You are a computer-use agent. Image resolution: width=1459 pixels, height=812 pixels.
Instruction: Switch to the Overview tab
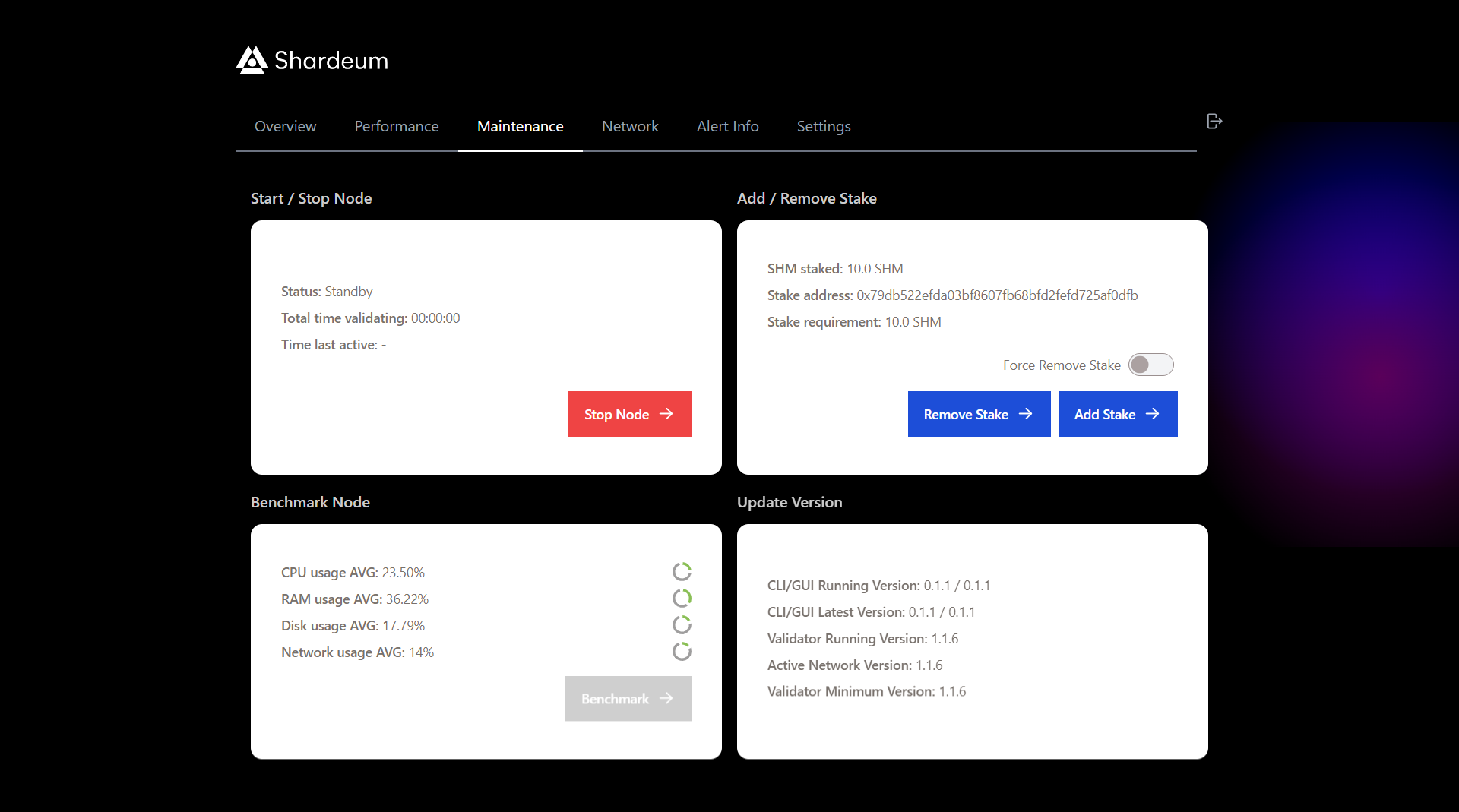click(x=285, y=126)
